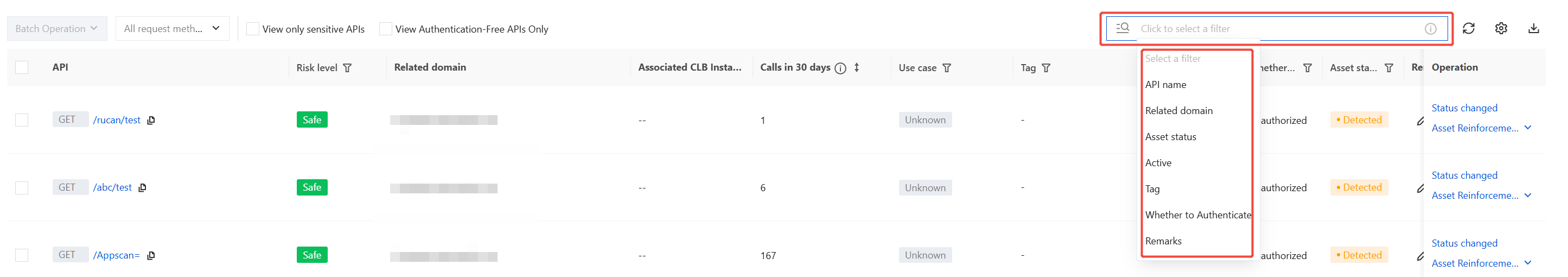
Task: Expand Asset Reinforcement for /rucan/test row
Action: click(1528, 128)
